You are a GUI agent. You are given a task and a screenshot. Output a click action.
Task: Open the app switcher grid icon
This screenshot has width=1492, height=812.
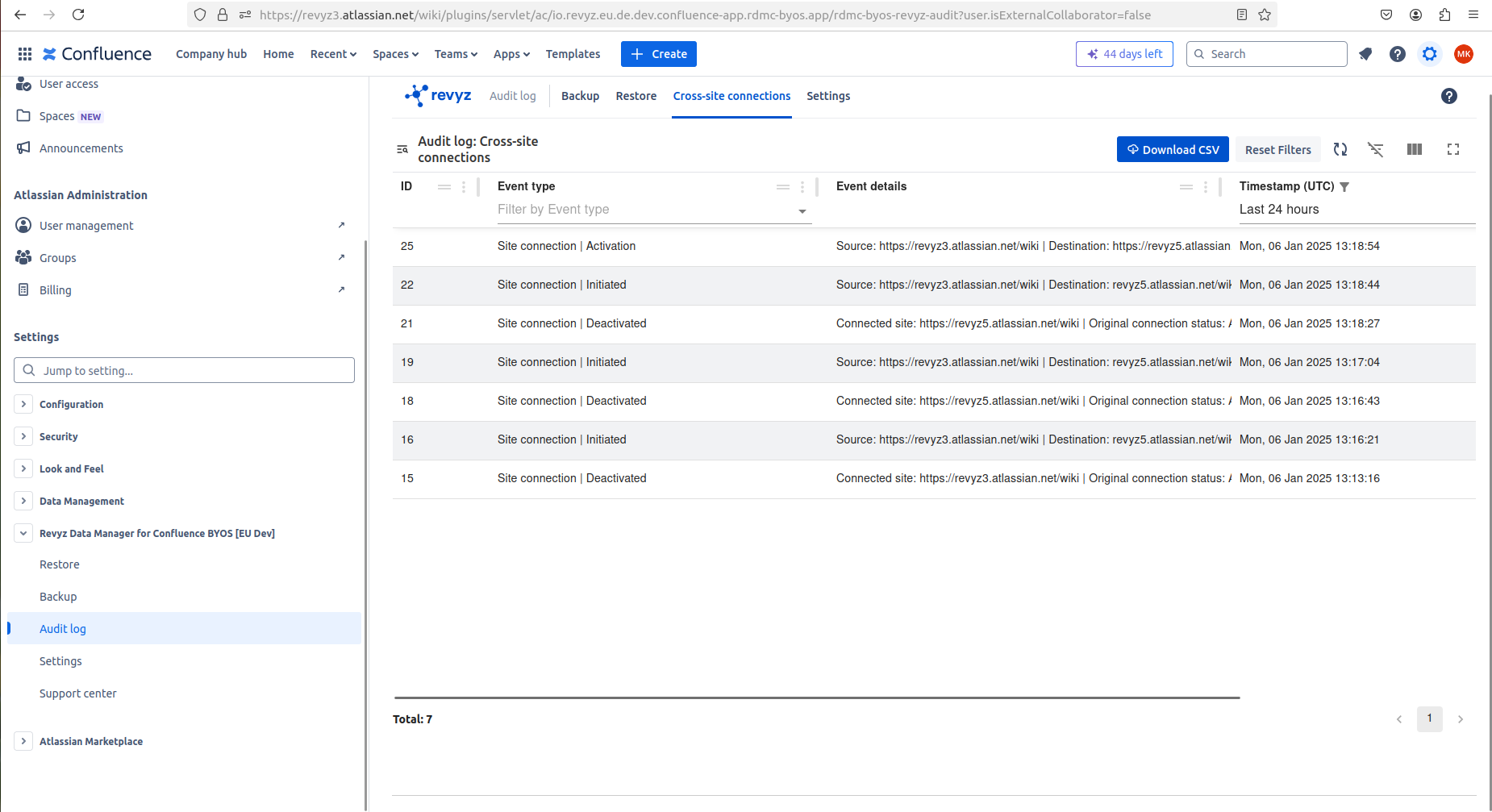tap(25, 54)
